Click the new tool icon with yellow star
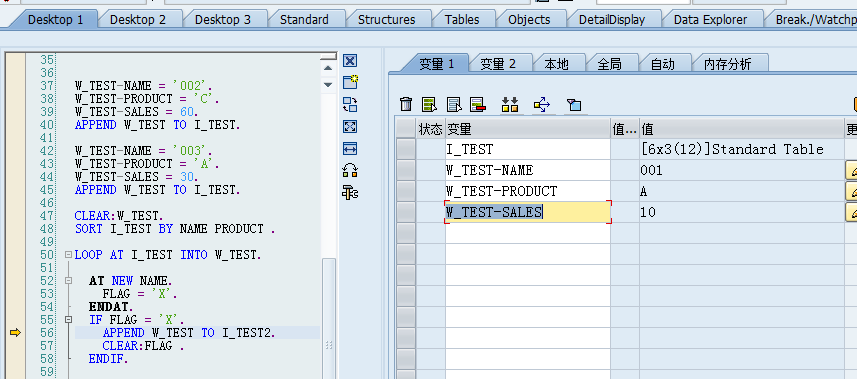857x379 pixels. coord(350,82)
